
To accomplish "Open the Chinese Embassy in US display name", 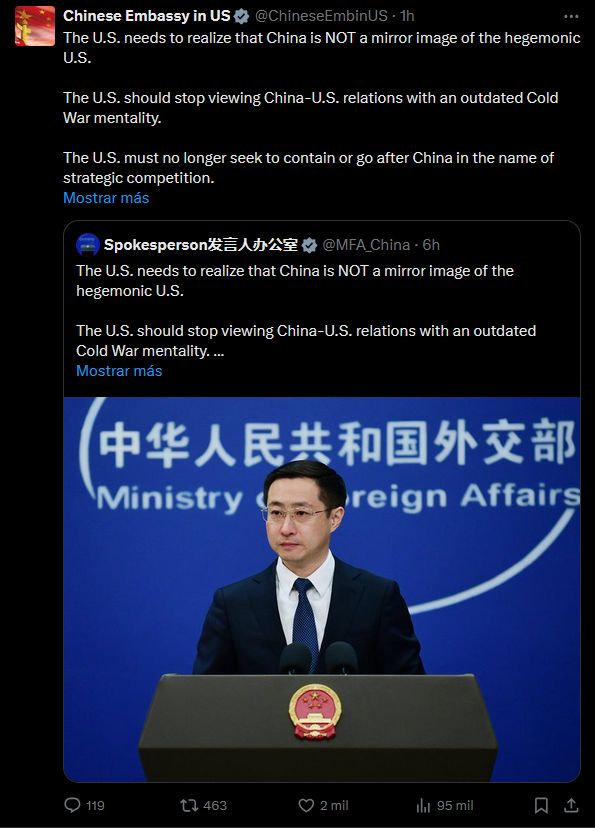I will click(147, 16).
